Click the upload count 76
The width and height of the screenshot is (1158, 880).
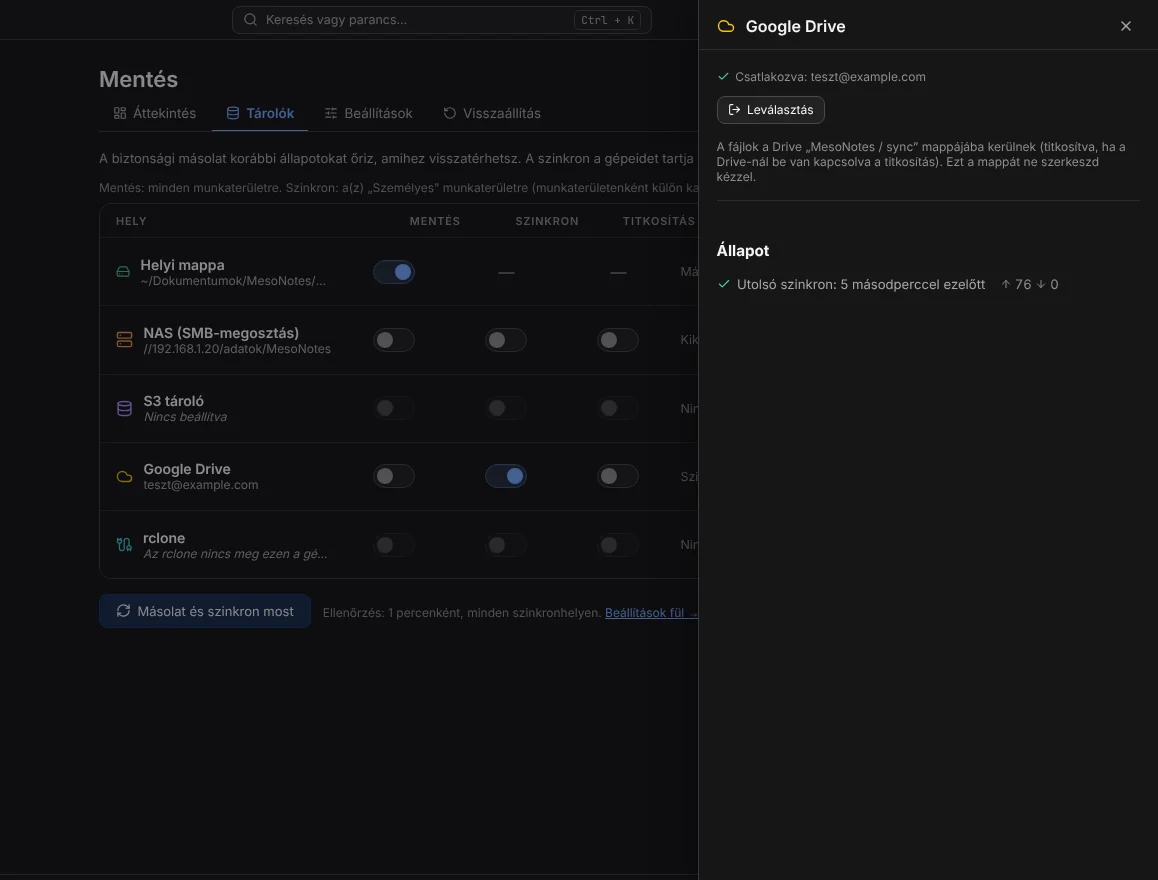(x=1016, y=284)
